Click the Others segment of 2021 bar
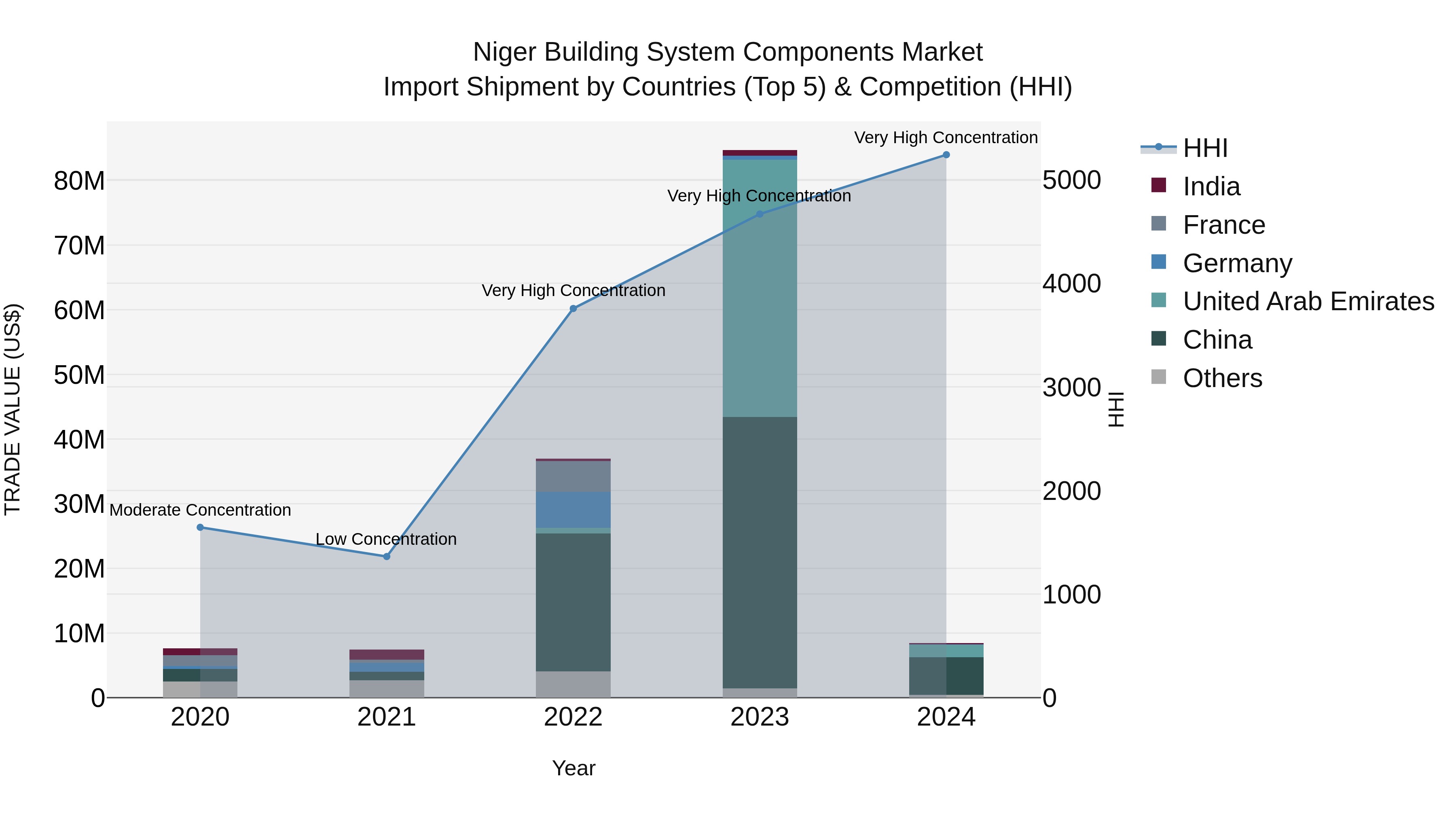The height and width of the screenshot is (819, 1456). [x=387, y=689]
